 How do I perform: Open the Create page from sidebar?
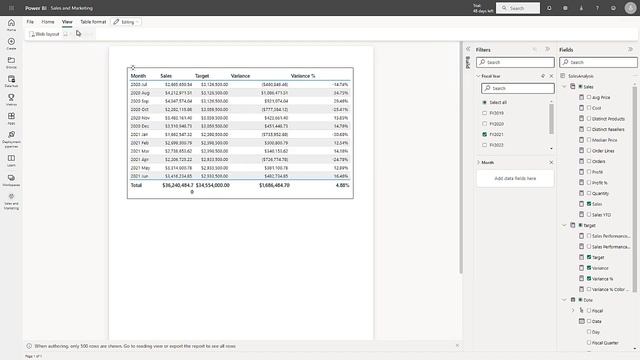(11, 44)
